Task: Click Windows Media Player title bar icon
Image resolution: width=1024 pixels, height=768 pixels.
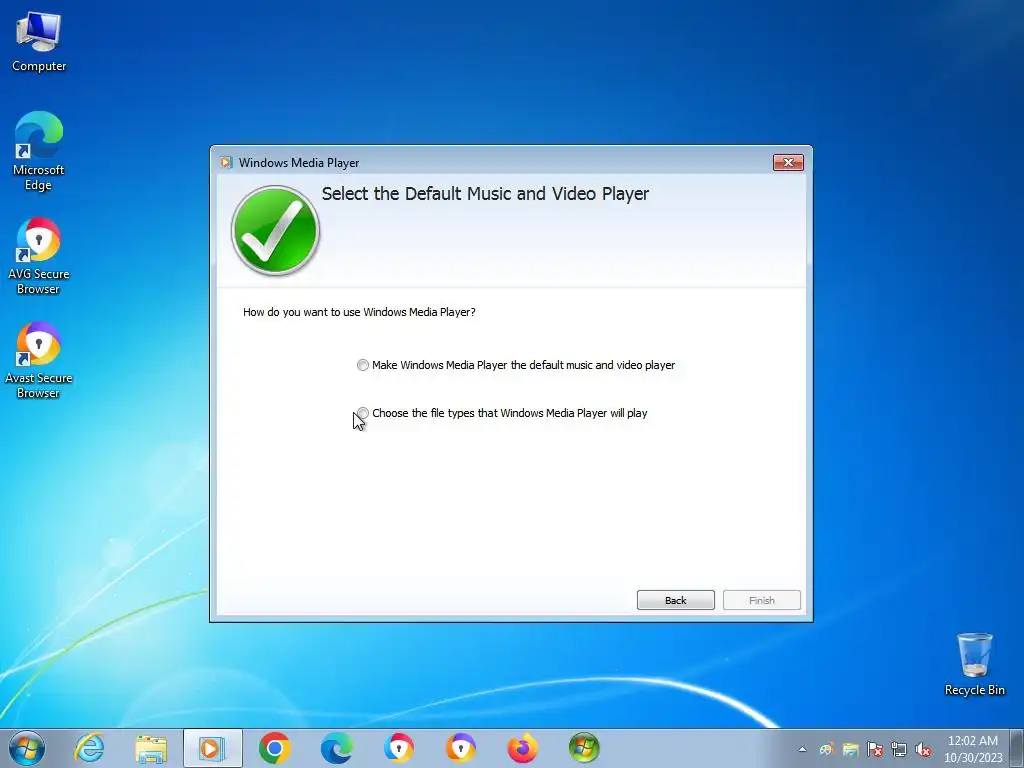Action: pos(226,163)
